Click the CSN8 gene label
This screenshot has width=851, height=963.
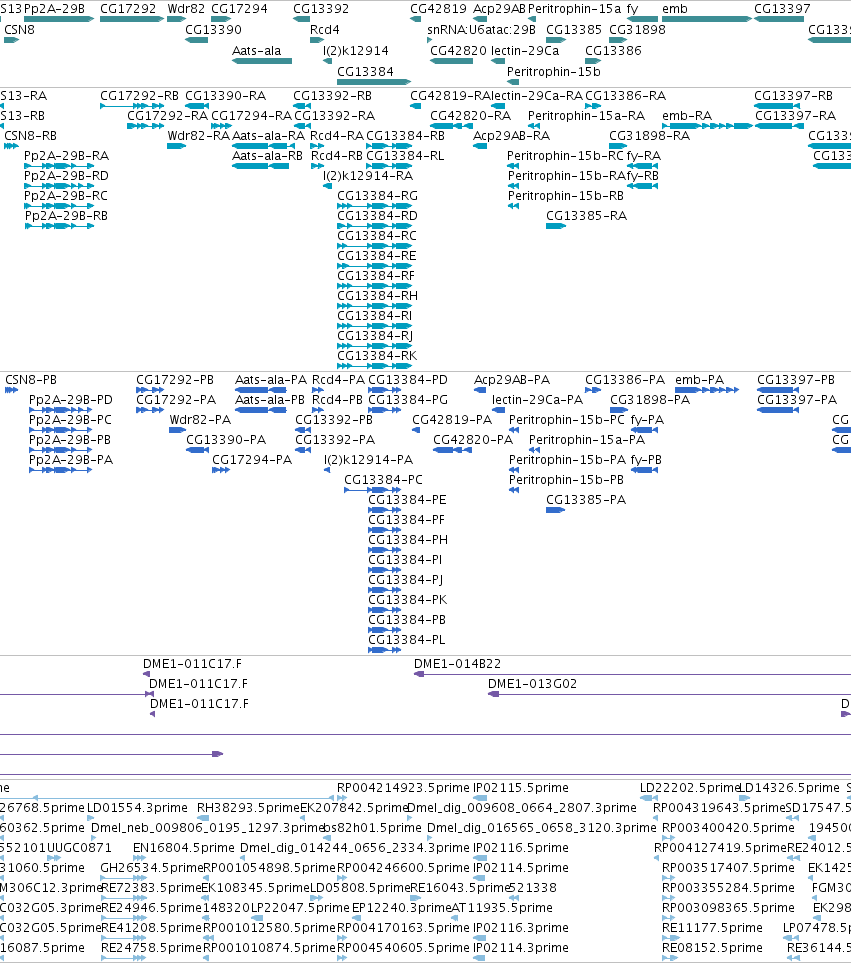pyautogui.click(x=19, y=29)
